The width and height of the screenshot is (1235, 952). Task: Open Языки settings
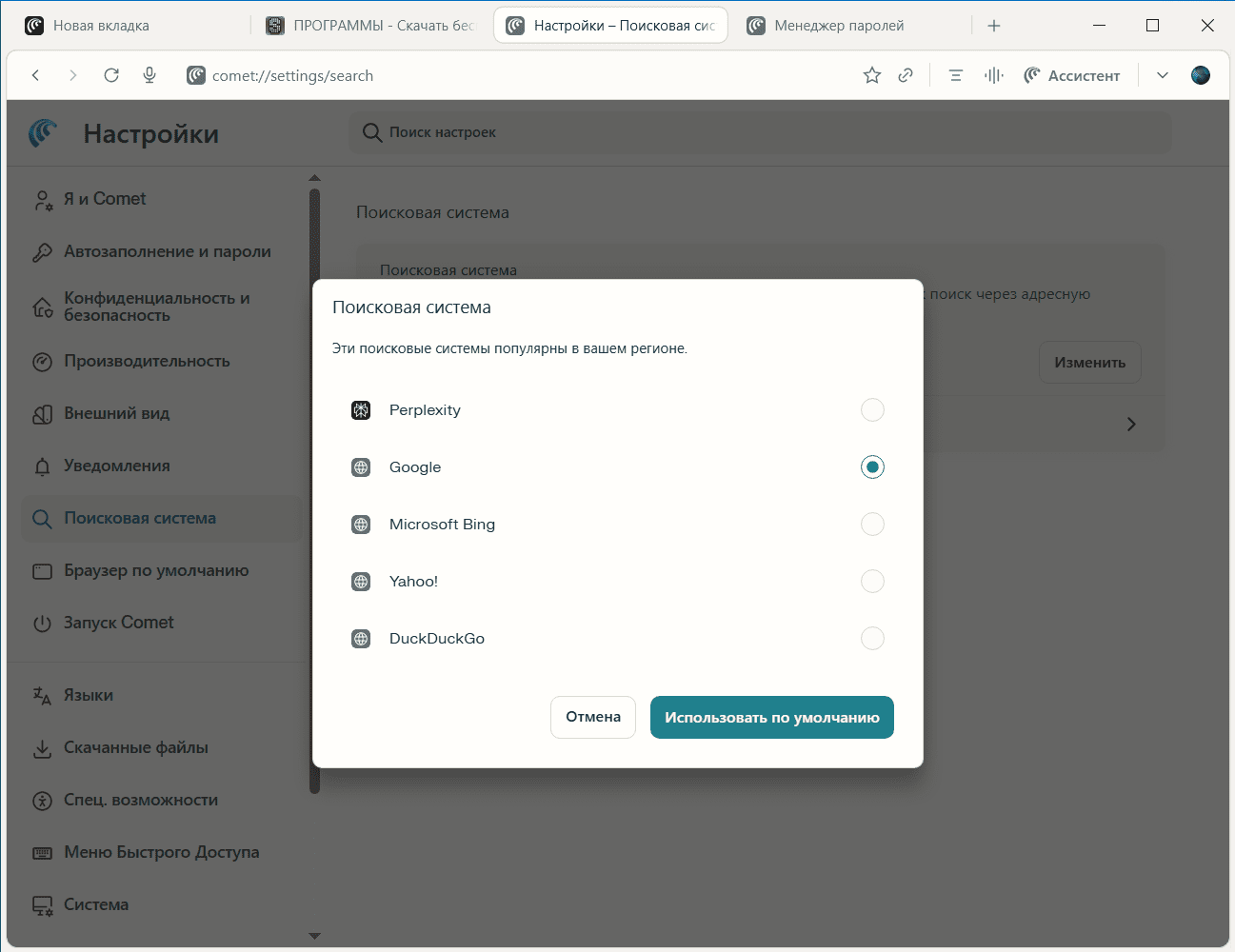[161, 696]
